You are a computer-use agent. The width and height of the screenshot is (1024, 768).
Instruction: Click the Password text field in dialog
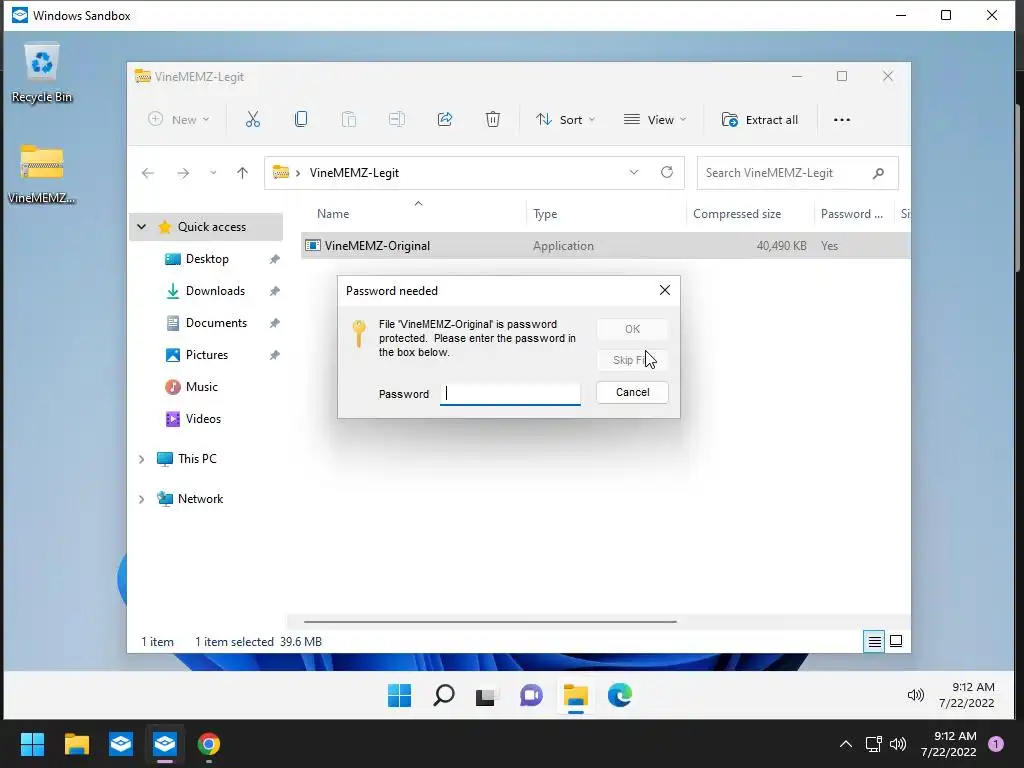click(510, 394)
